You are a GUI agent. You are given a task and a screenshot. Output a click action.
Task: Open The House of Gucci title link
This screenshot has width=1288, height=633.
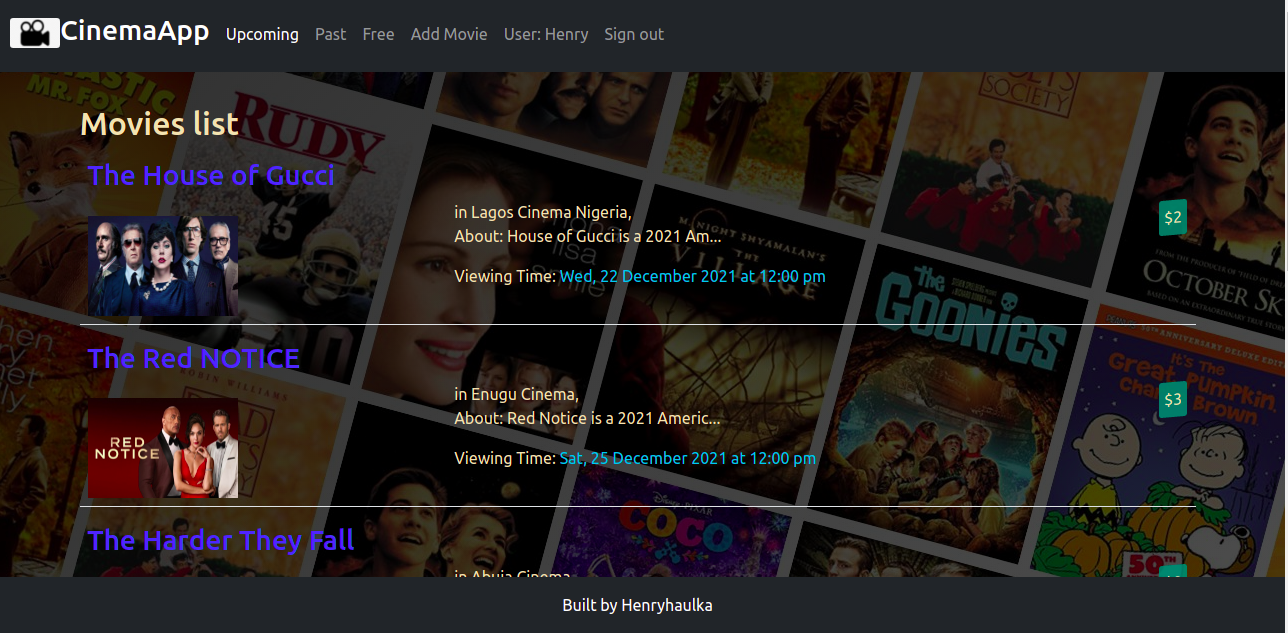pyautogui.click(x=211, y=175)
